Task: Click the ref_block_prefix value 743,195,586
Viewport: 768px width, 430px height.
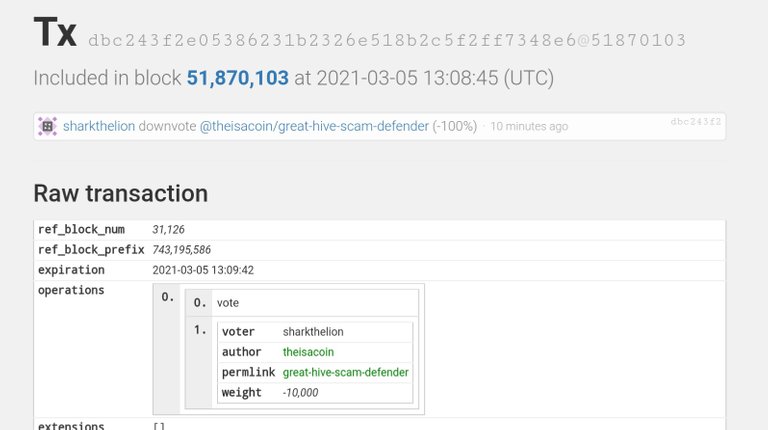Action: (x=181, y=250)
